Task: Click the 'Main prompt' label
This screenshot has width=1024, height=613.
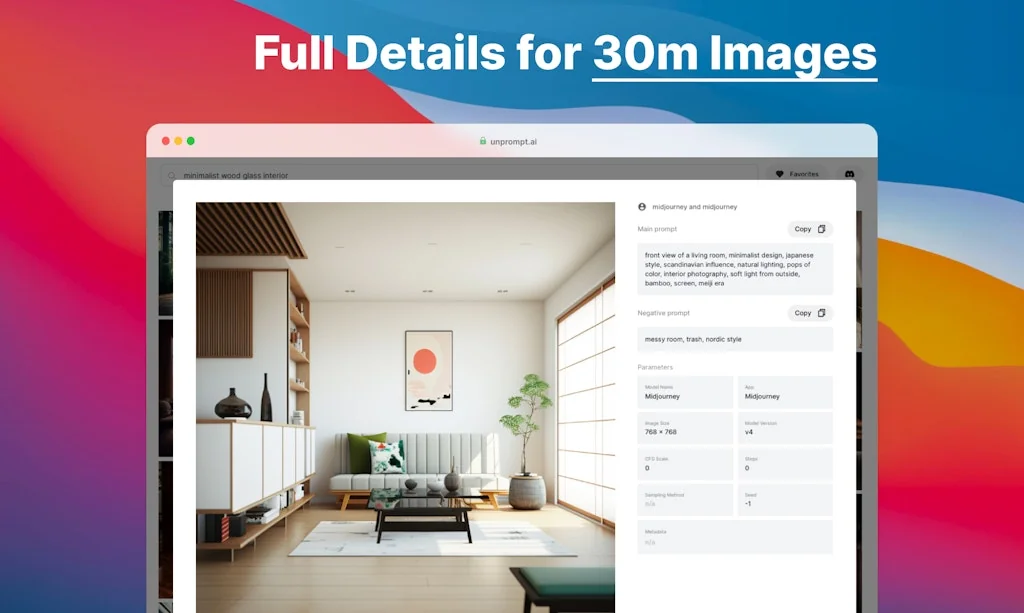Action: tap(657, 229)
